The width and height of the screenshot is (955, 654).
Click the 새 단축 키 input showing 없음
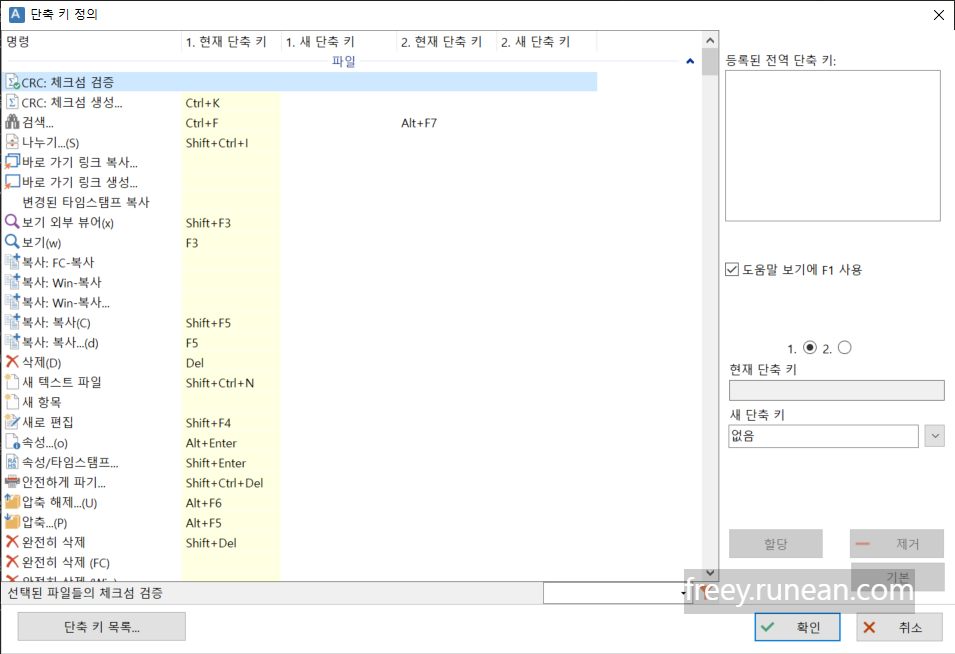click(x=823, y=436)
